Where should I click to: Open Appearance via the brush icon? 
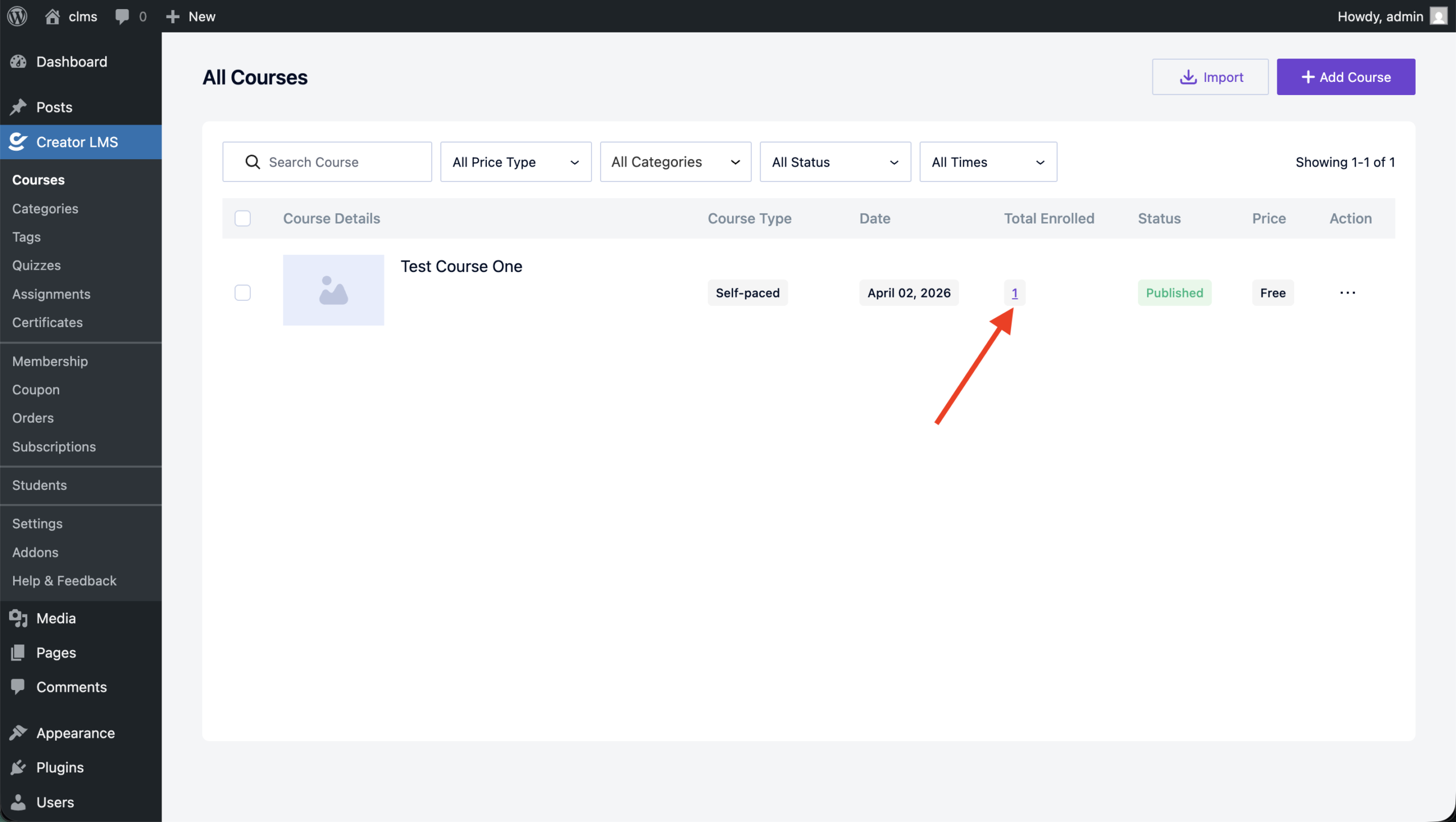coord(18,733)
